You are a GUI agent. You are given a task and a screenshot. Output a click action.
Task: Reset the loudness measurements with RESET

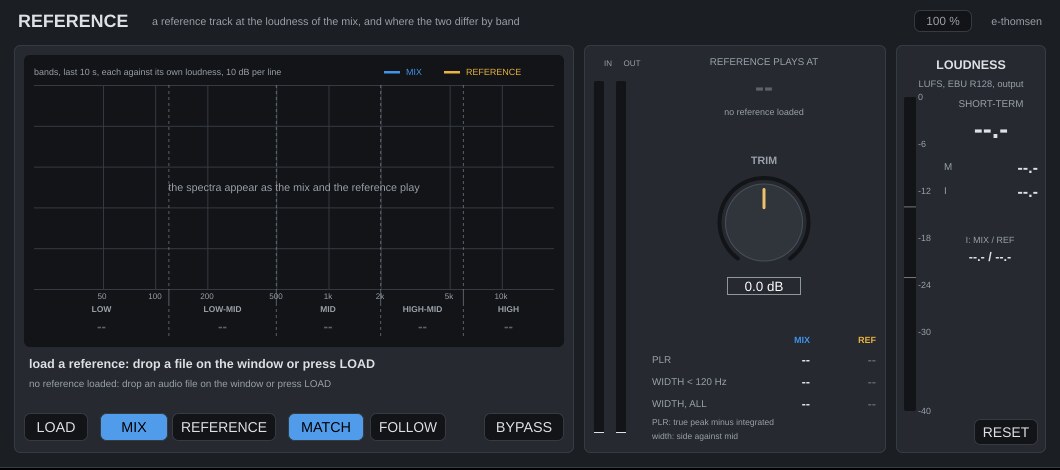1005,432
